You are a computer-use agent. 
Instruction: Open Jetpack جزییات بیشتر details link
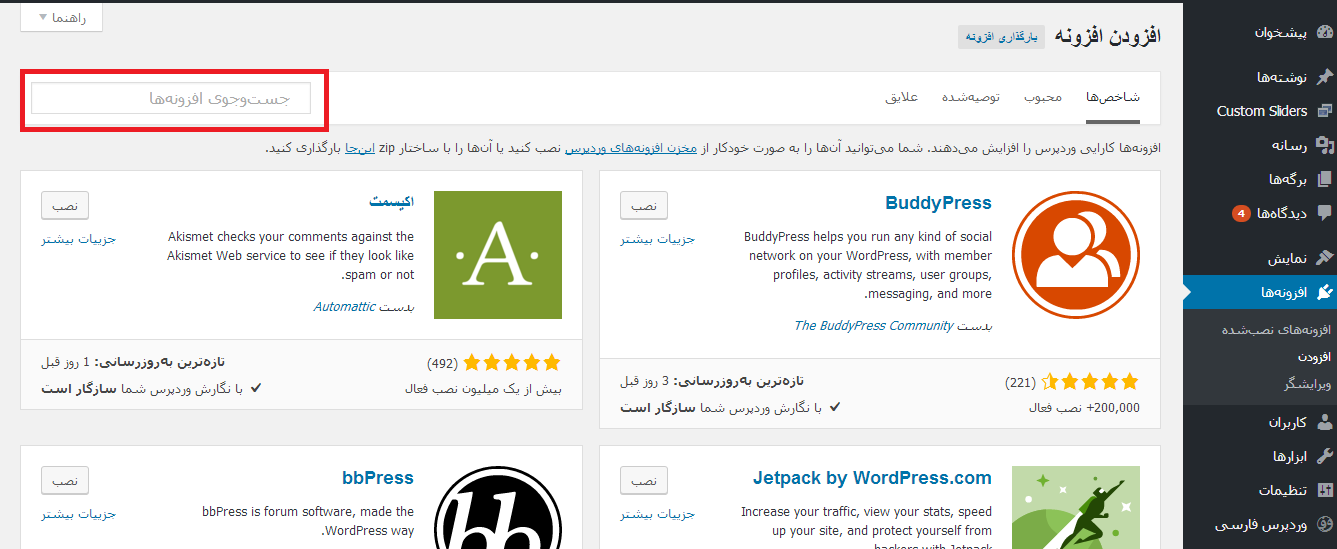(x=657, y=514)
